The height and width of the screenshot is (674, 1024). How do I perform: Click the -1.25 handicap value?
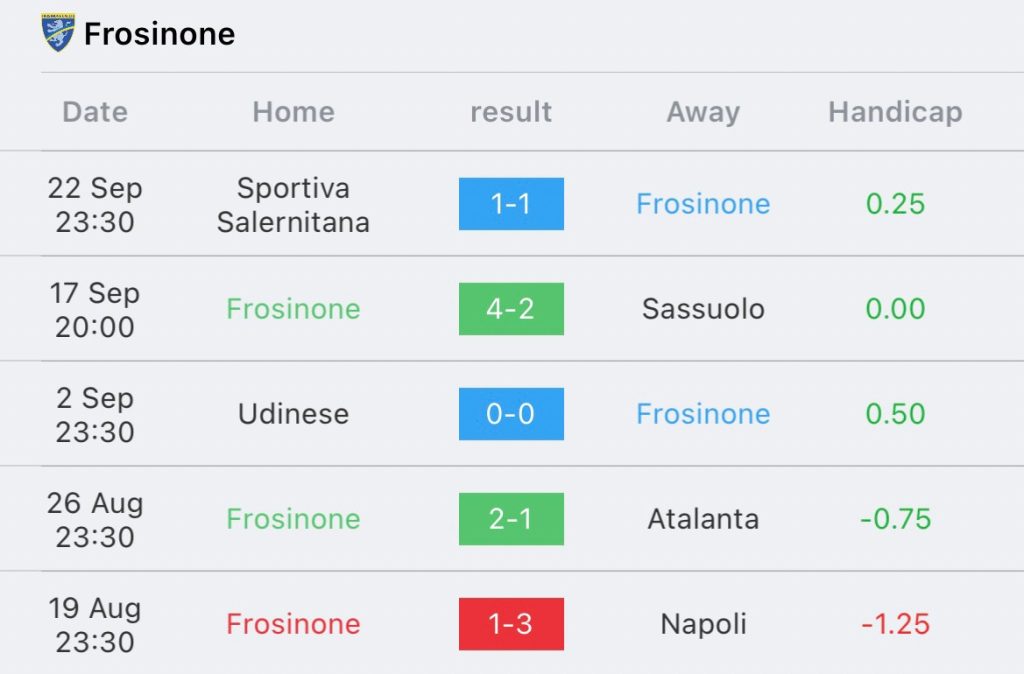[x=895, y=624]
